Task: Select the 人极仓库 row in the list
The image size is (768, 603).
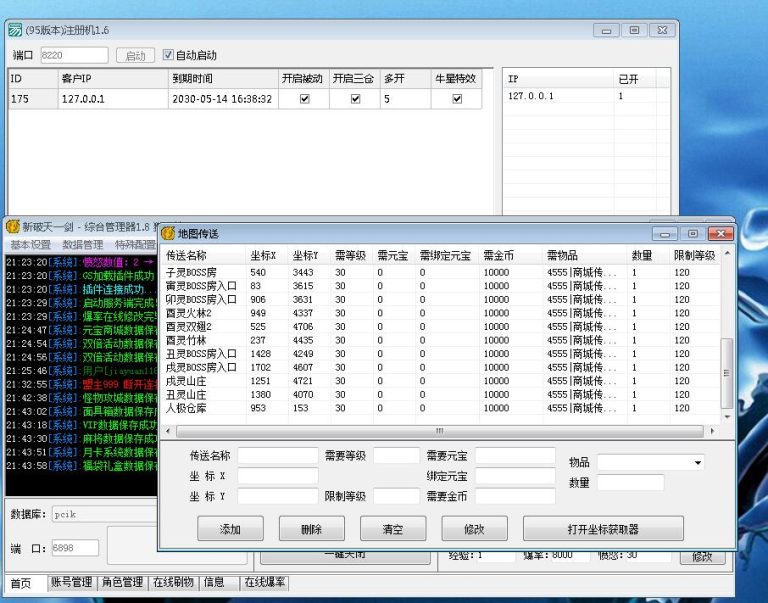Action: [190, 408]
